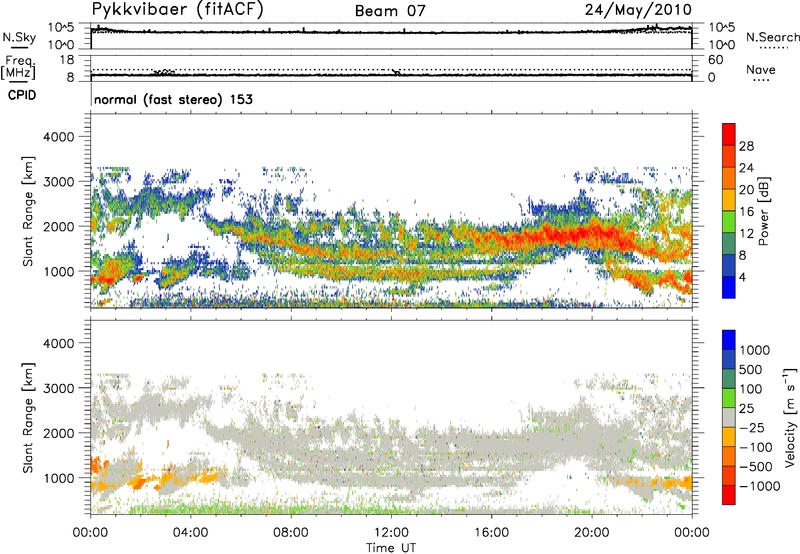This screenshot has width=800, height=554.
Task: Click the blue top of the velocity colorbar
Action: coord(729,340)
